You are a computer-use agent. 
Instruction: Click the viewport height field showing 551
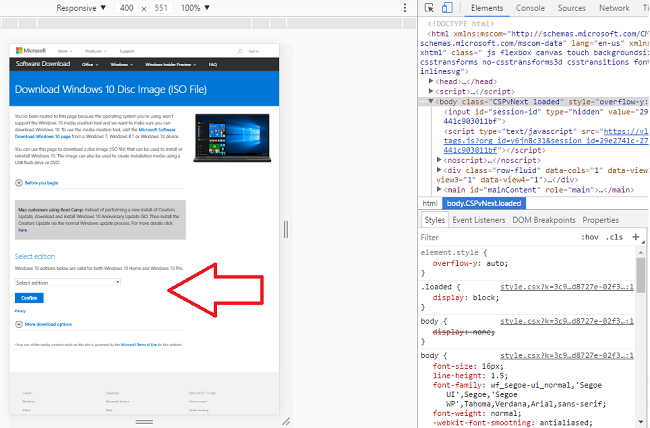[x=161, y=8]
